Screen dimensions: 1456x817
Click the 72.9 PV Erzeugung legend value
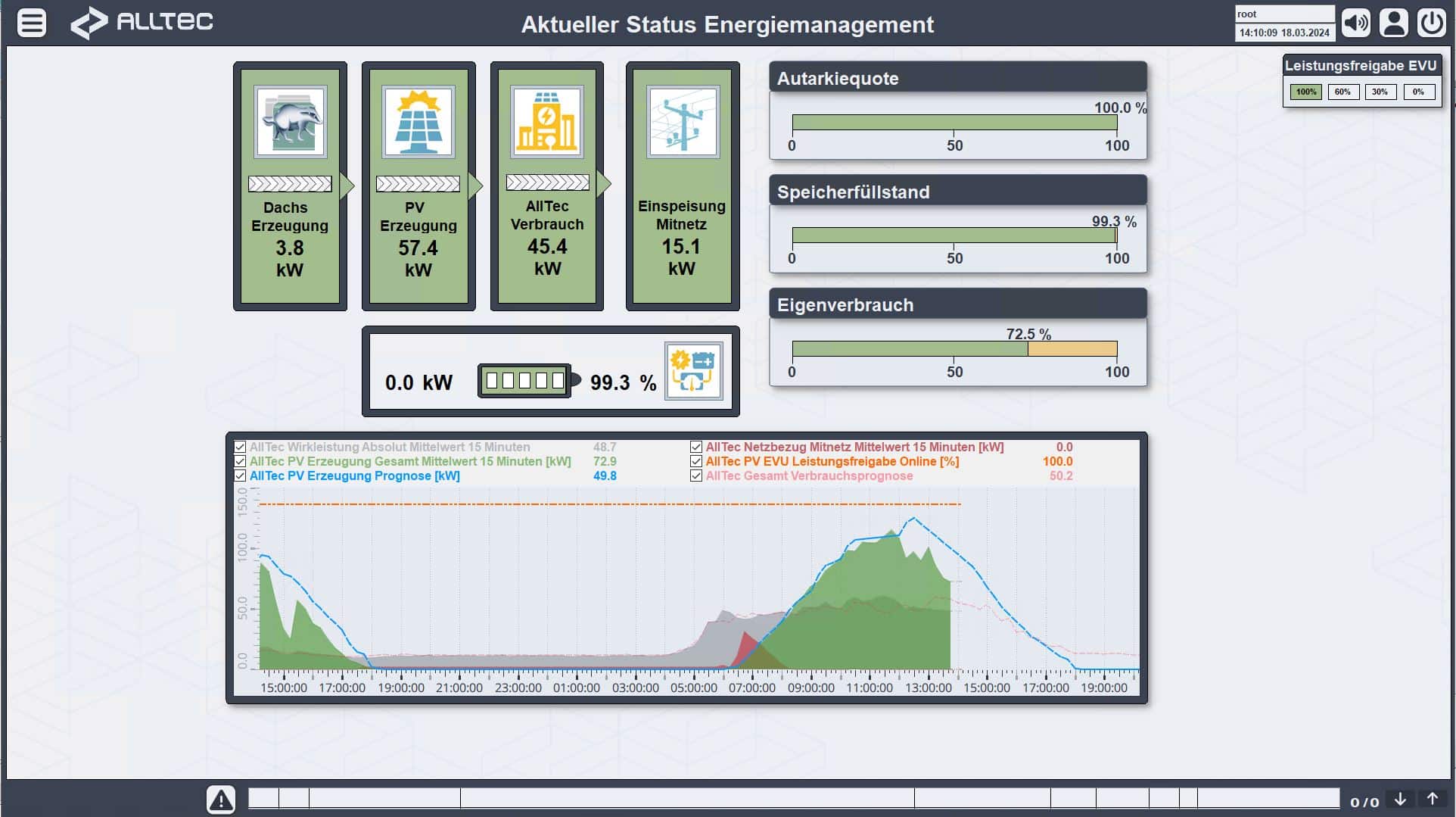(605, 462)
